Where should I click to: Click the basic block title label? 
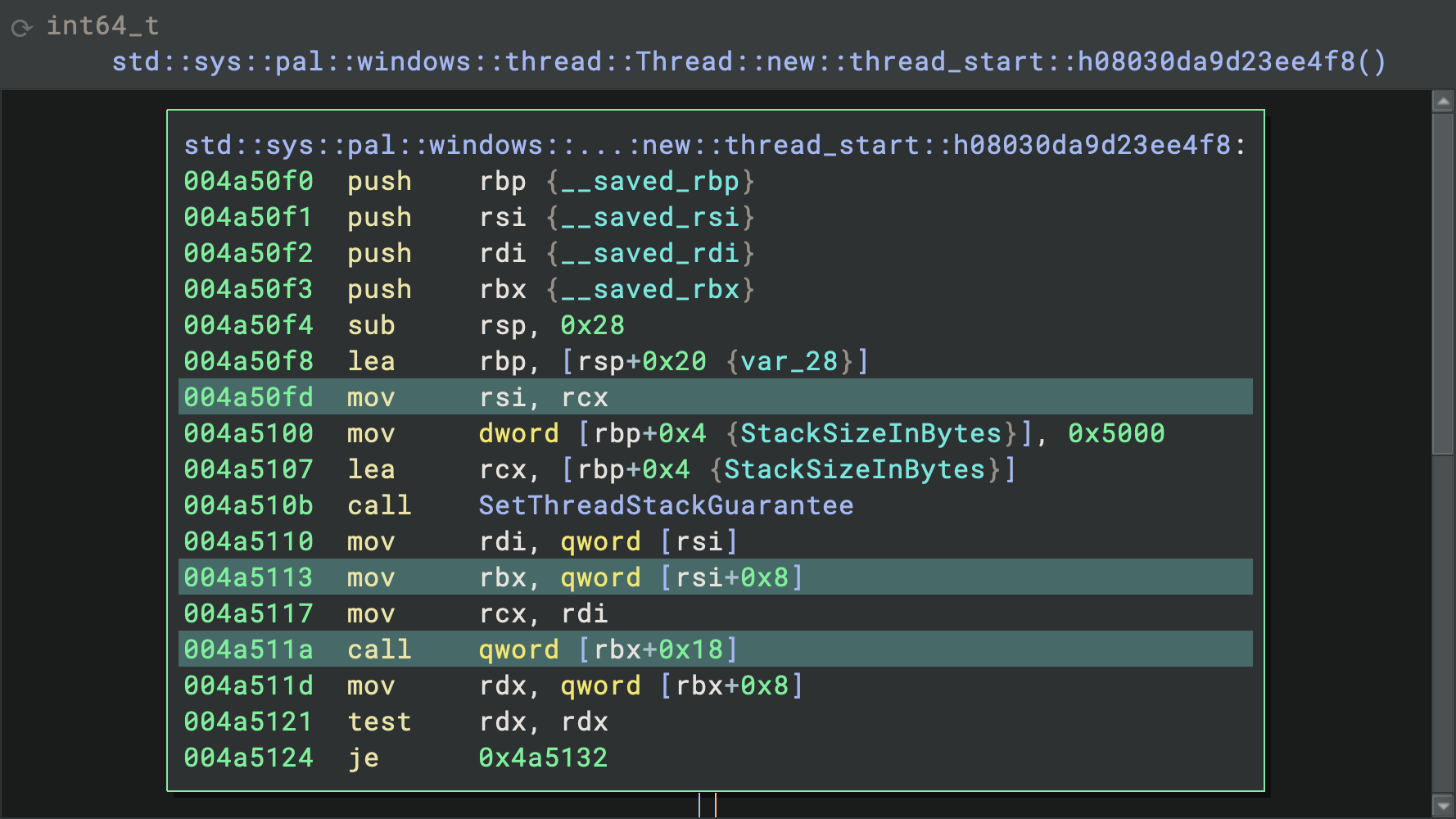[x=714, y=145]
